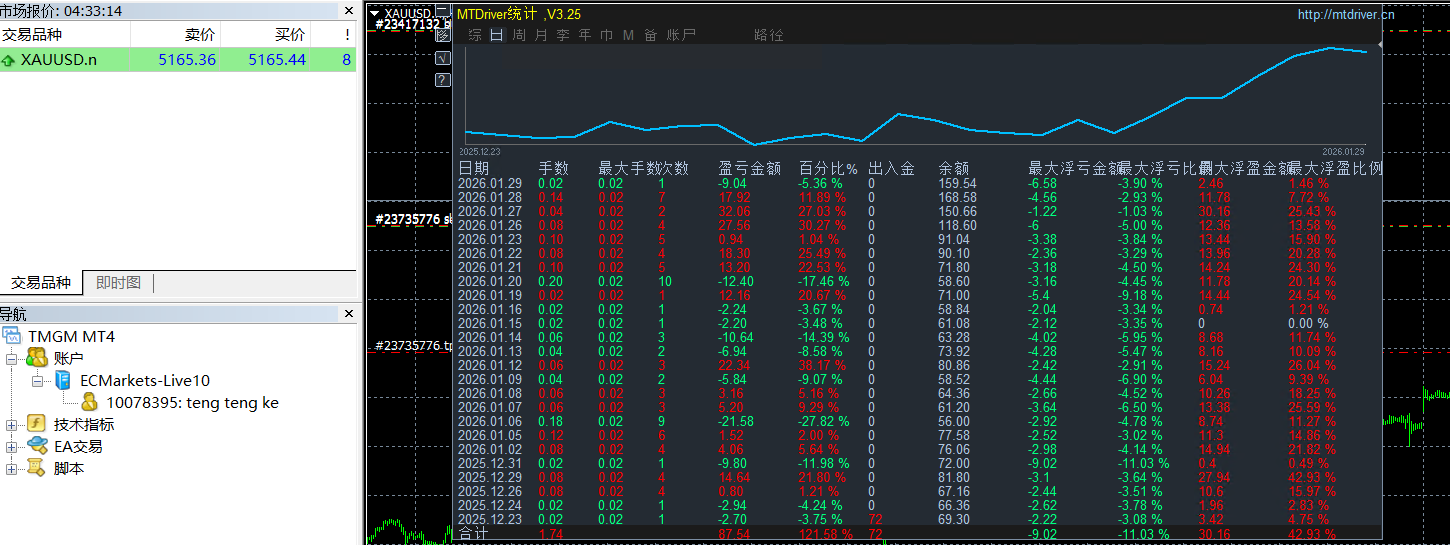Click the 买价 column header
Screen dimensions: 1450x545
click(x=290, y=34)
